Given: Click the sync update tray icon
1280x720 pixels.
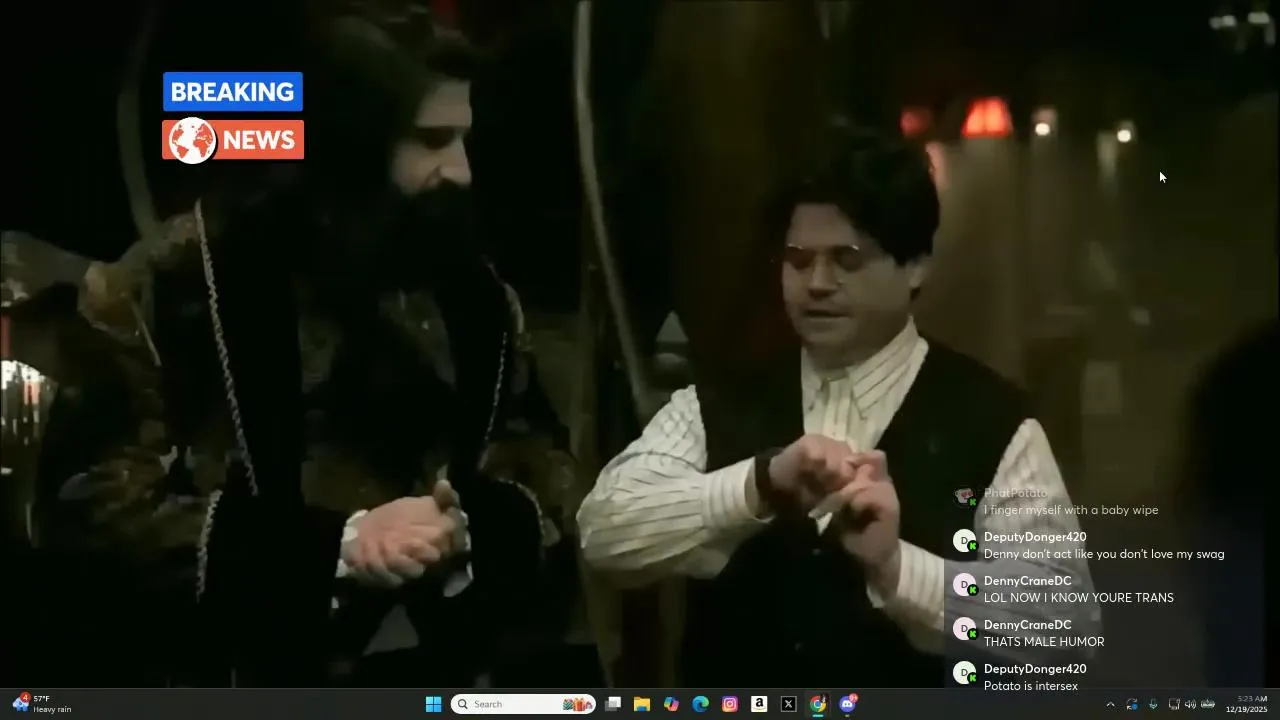Looking at the screenshot, I should 1132,704.
